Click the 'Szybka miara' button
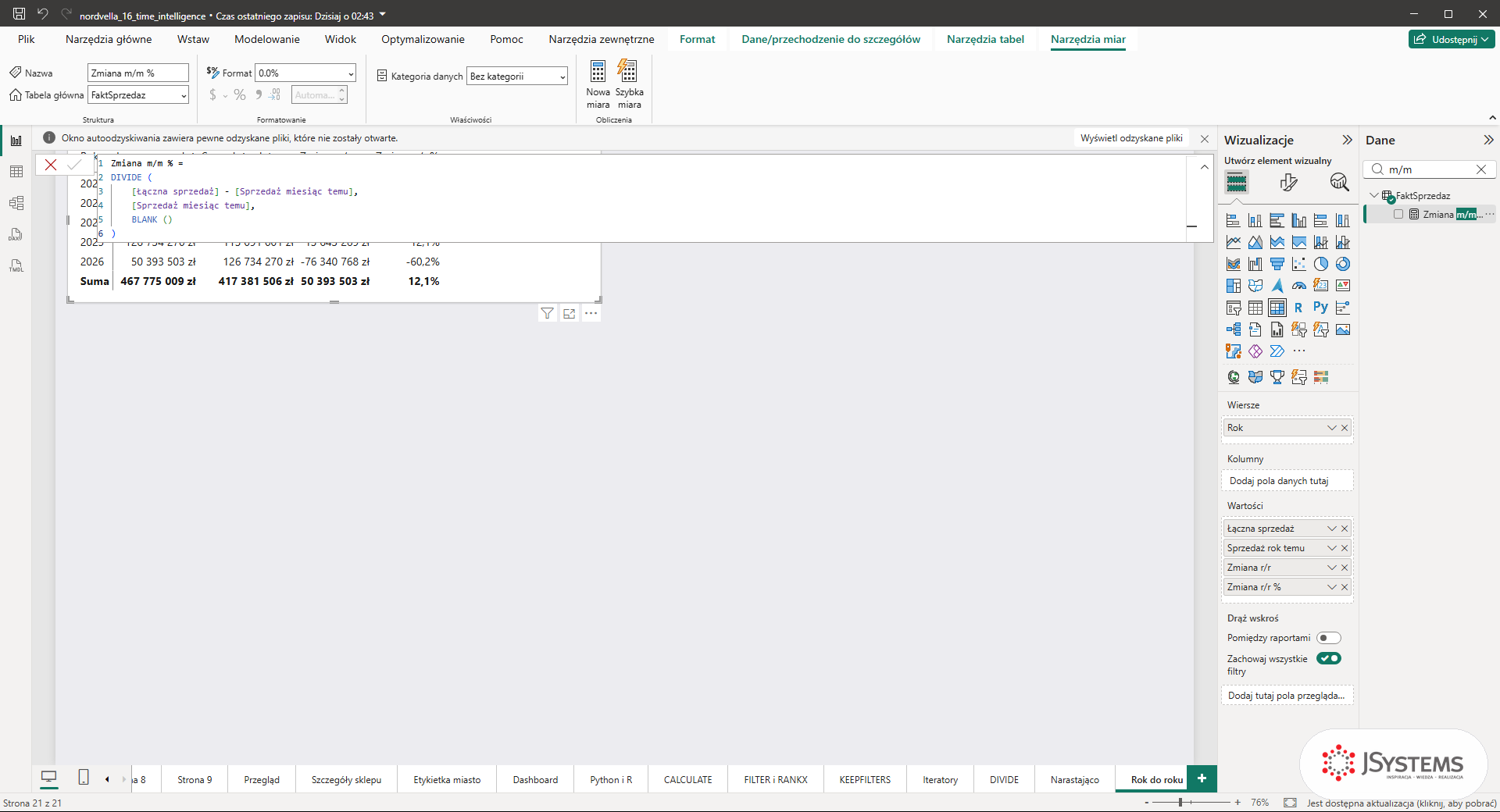Image resolution: width=1500 pixels, height=812 pixels. pyautogui.click(x=629, y=84)
